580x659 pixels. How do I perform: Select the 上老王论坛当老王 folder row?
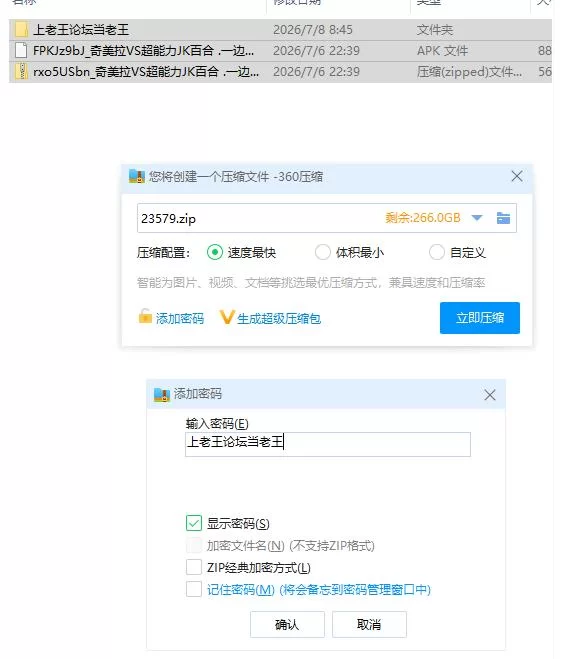tap(280, 30)
